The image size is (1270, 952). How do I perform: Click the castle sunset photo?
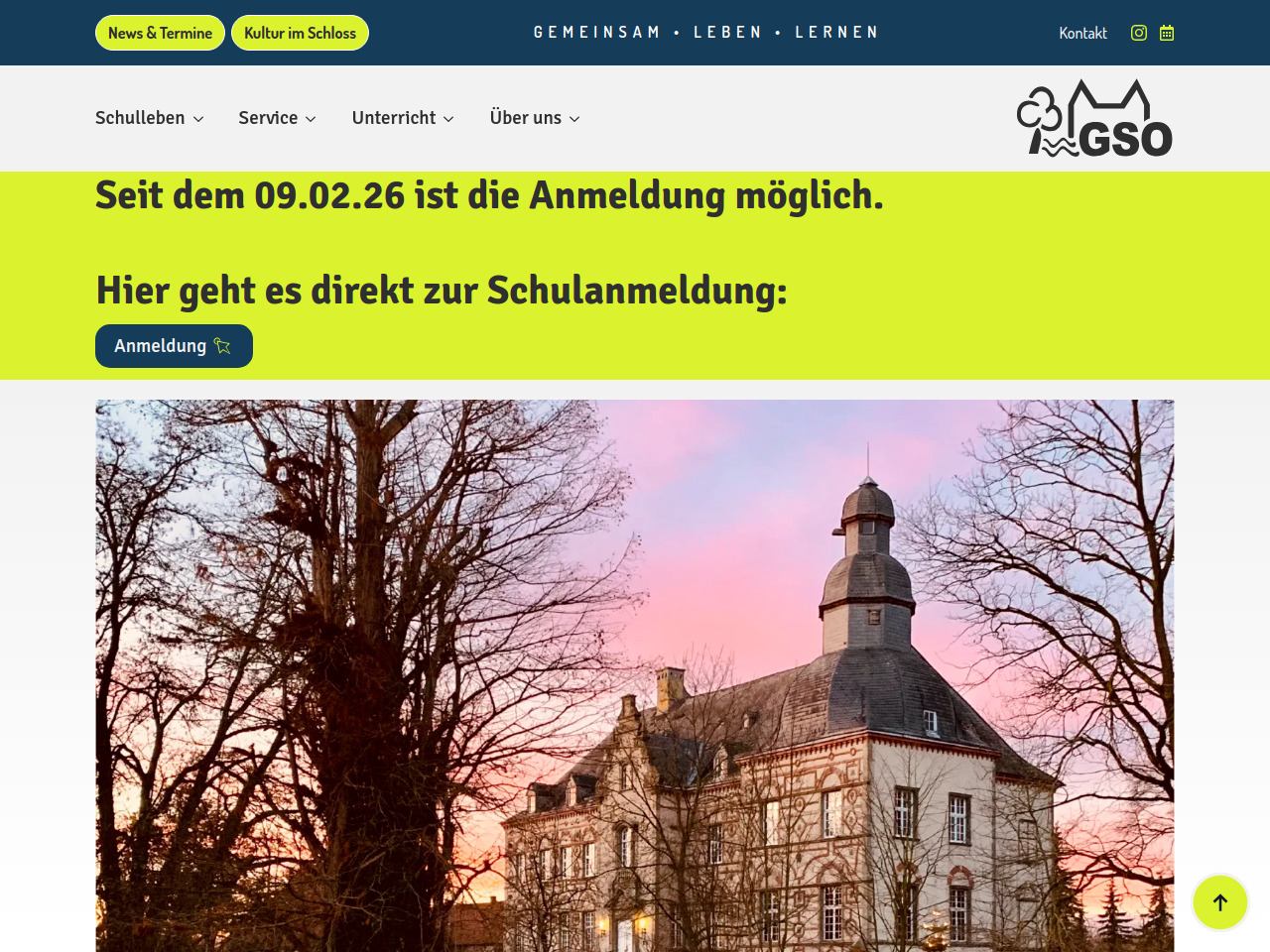[635, 675]
